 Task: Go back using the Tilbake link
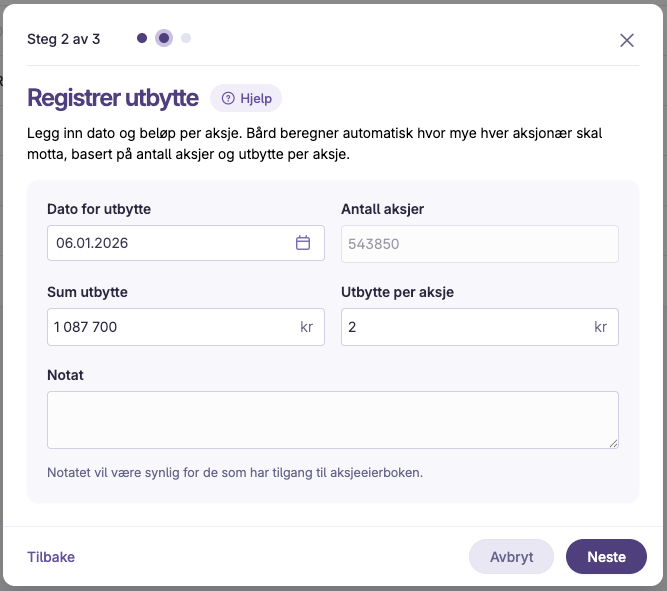coord(51,557)
